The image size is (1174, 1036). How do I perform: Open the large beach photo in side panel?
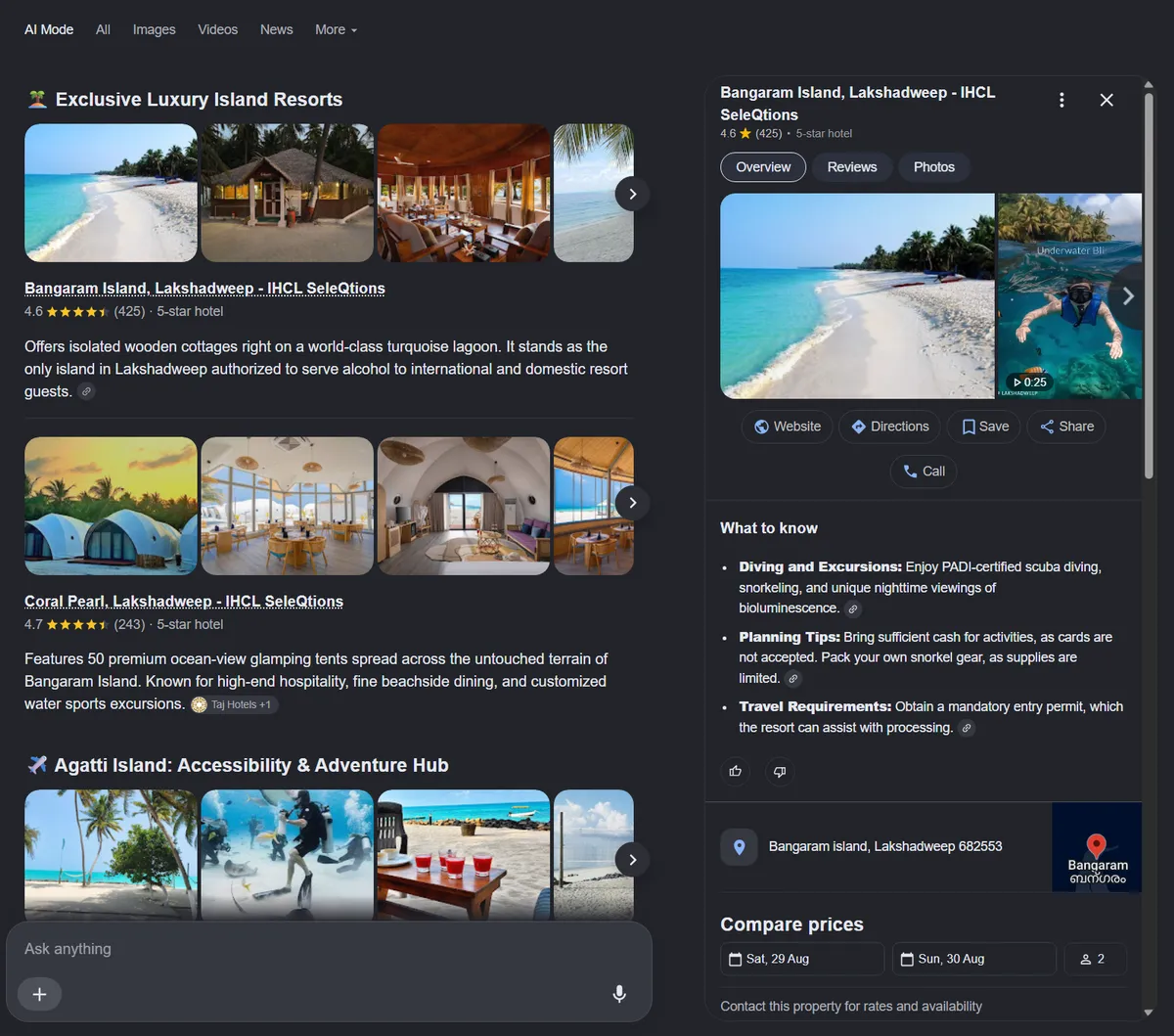[x=857, y=296]
